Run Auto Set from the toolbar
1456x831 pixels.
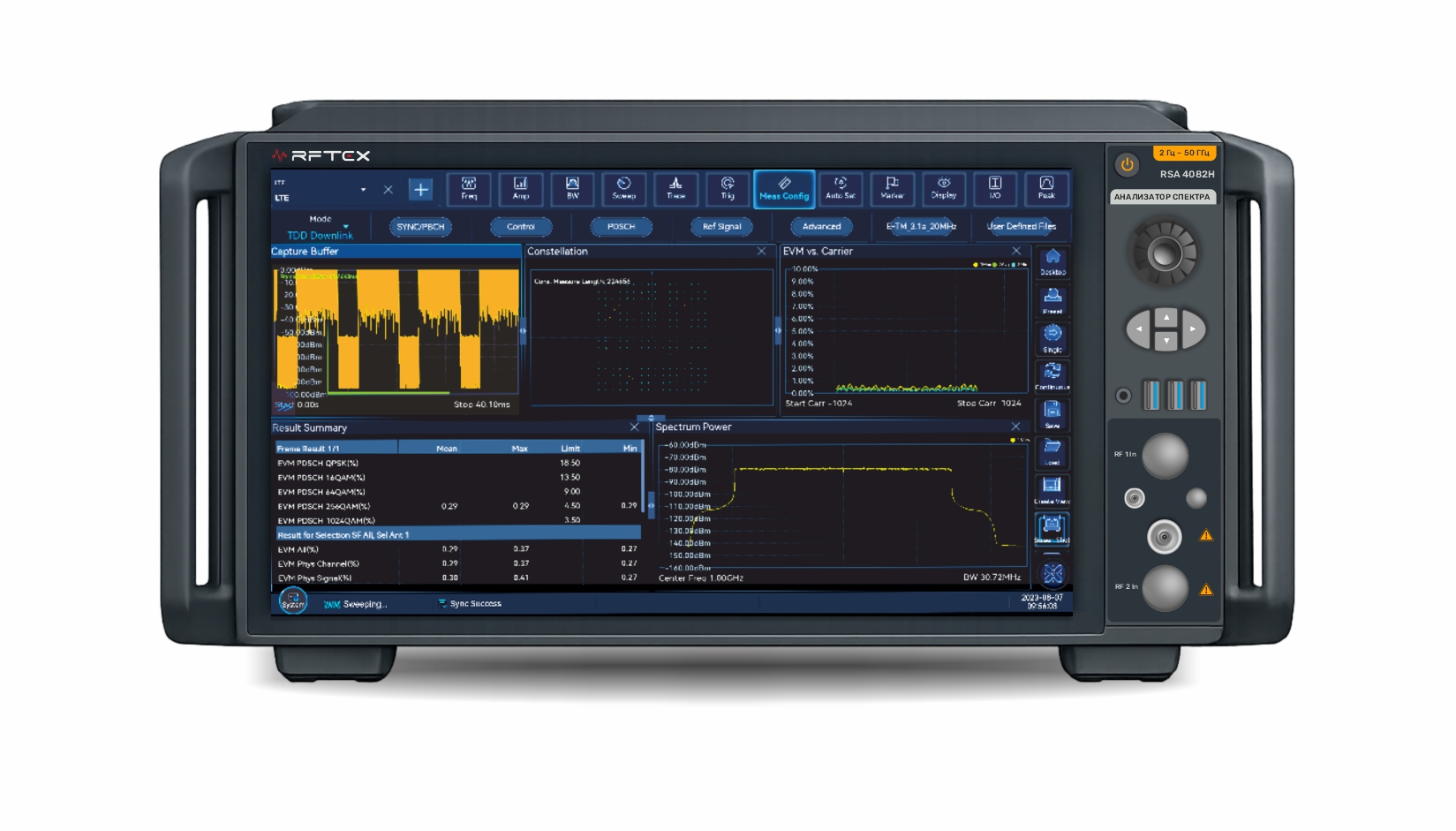point(841,188)
